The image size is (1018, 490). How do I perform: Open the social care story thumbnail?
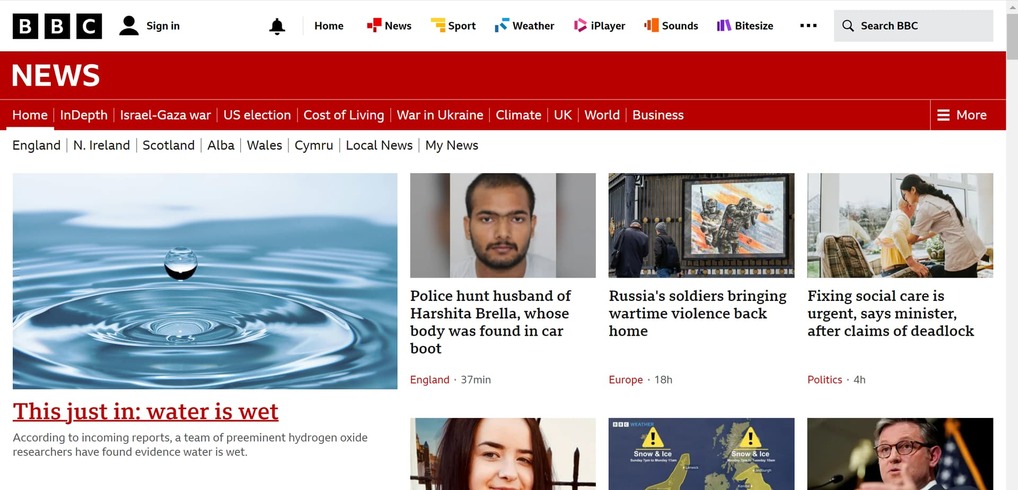pos(900,225)
